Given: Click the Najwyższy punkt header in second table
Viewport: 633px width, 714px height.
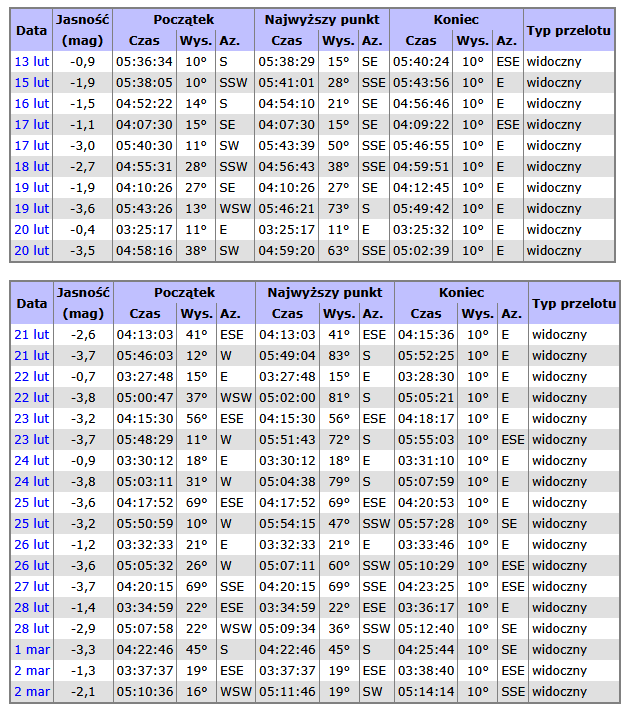Looking at the screenshot, I should point(324,292).
